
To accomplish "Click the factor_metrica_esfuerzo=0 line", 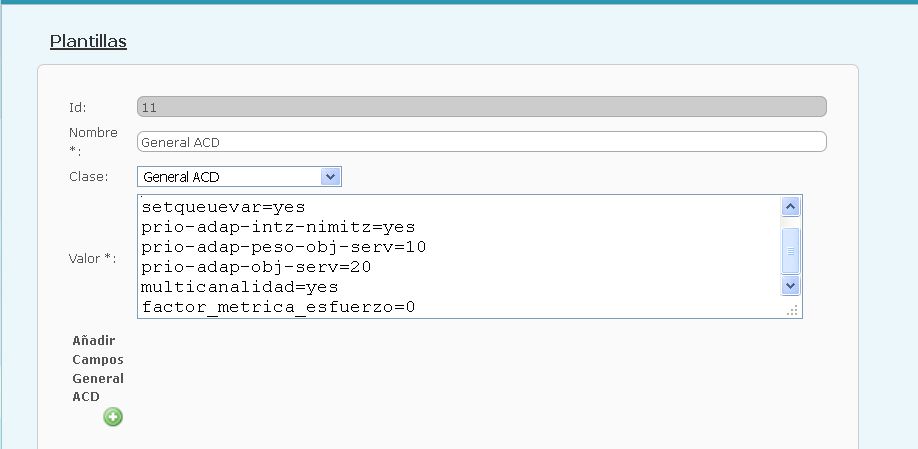I will coord(278,307).
